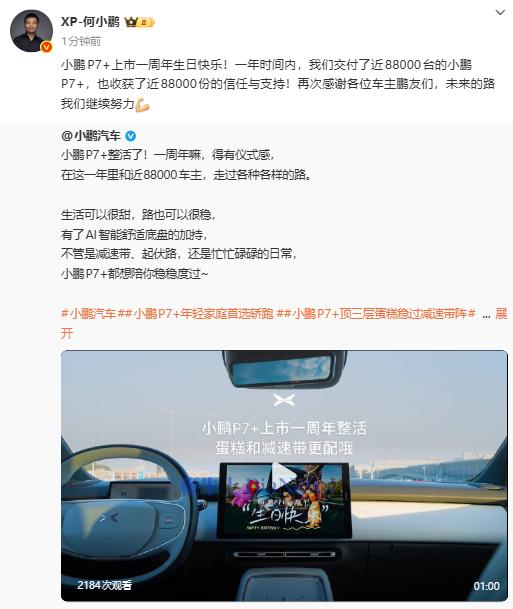This screenshot has width=513, height=609.
Task: Open the #小鹏汽车# hashtag topic
Action: [89, 314]
